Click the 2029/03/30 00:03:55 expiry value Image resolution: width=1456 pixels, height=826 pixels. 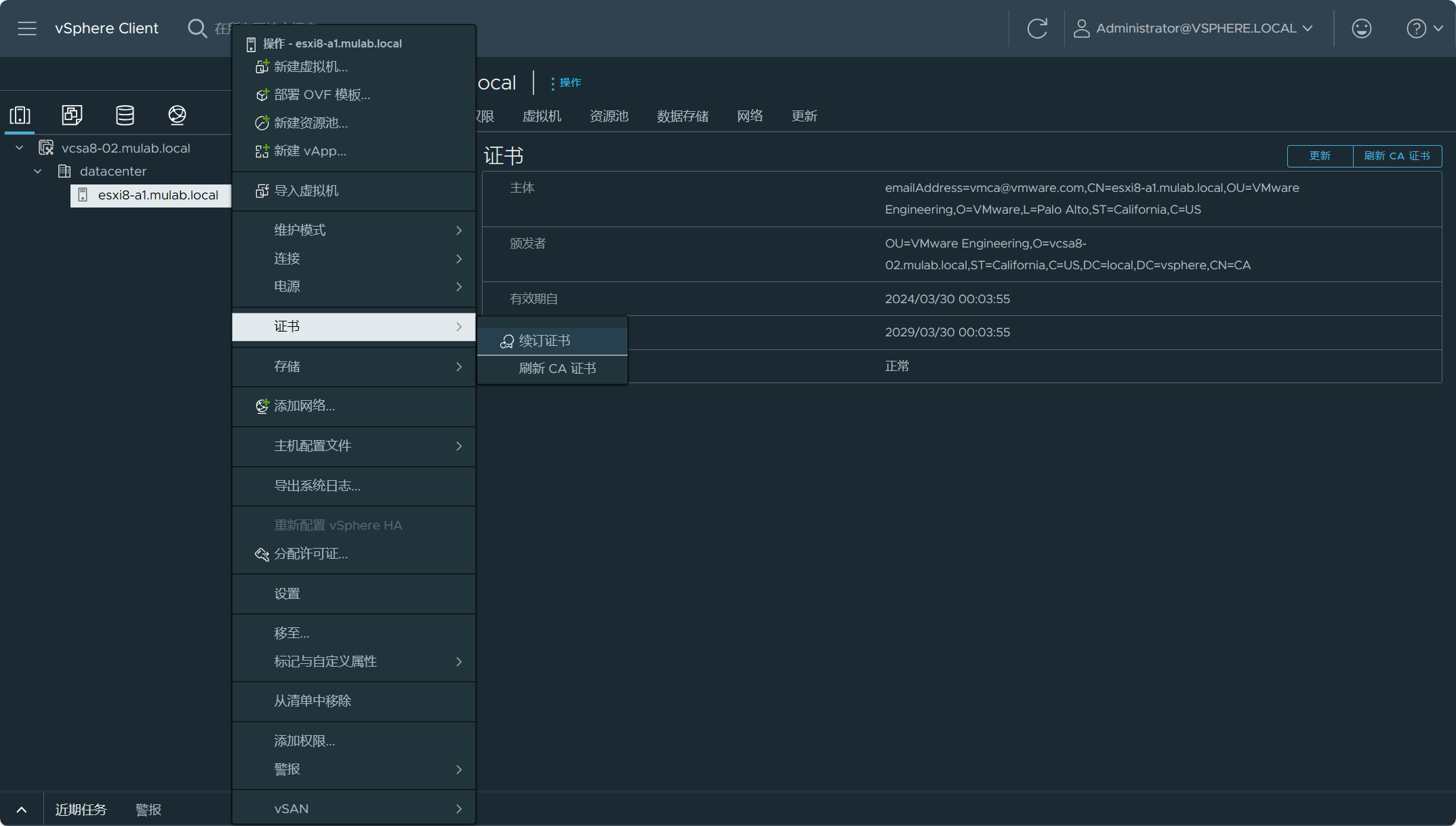[947, 332]
